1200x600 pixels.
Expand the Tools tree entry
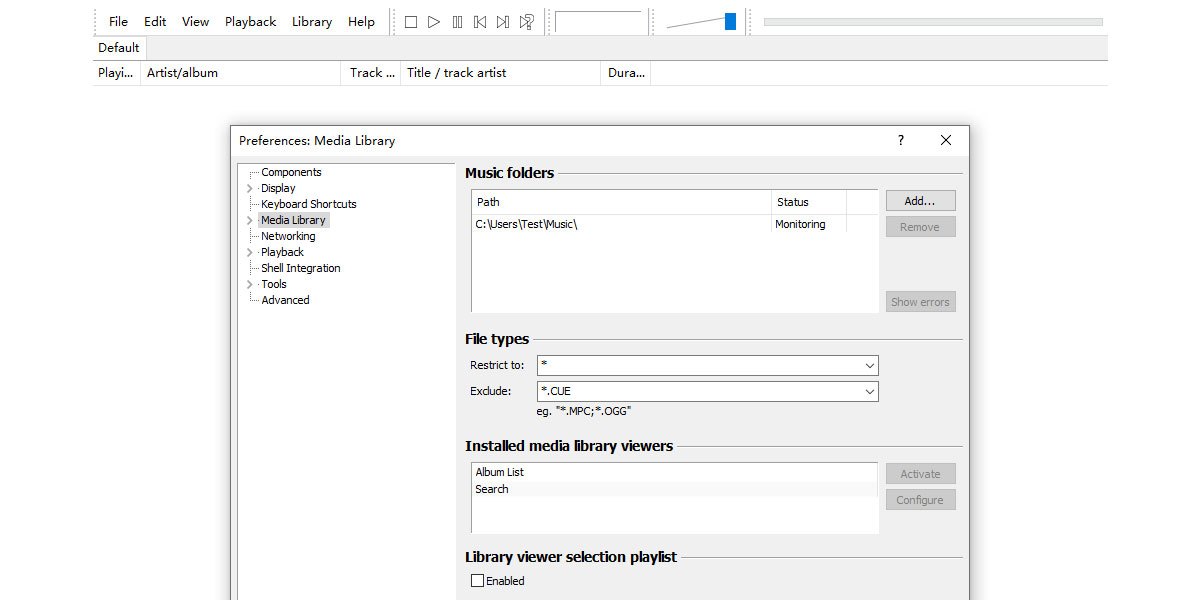pyautogui.click(x=249, y=283)
